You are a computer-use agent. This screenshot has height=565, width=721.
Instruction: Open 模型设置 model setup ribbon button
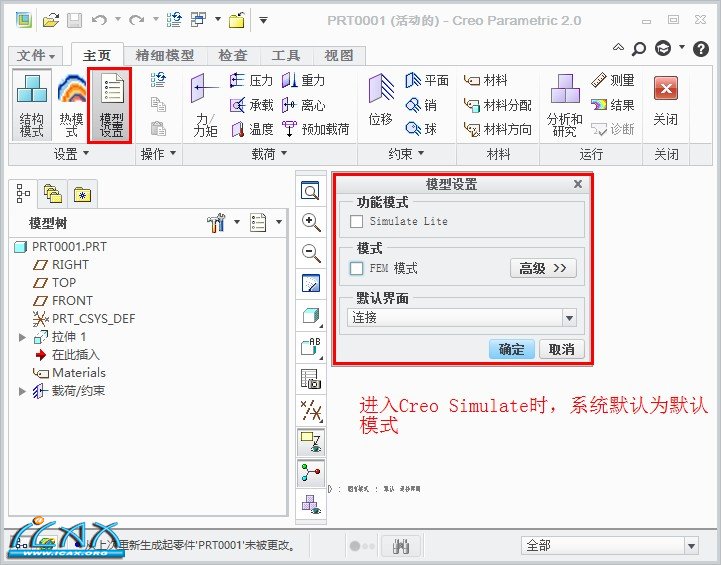pos(111,105)
